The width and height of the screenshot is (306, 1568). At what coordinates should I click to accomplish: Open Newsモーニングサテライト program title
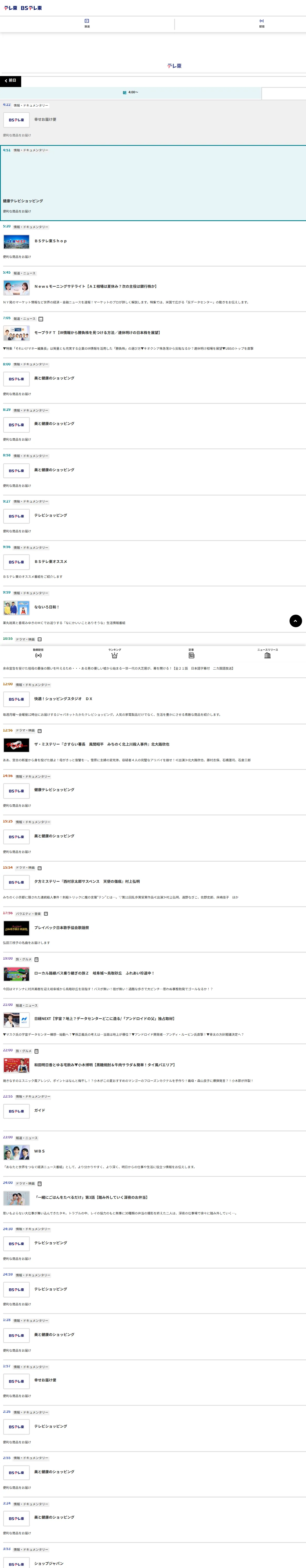point(96,286)
